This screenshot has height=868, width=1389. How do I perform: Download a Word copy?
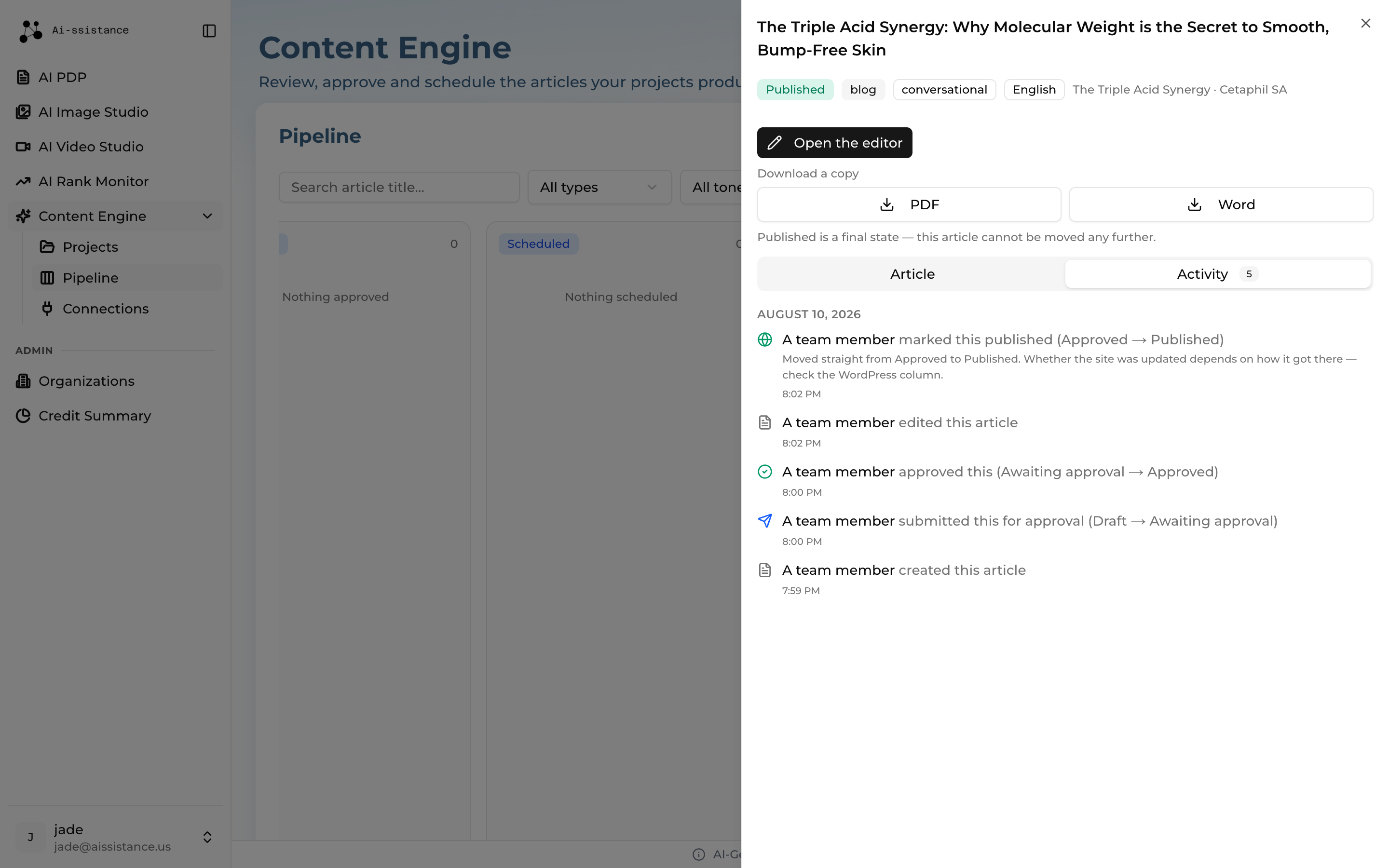pos(1220,204)
